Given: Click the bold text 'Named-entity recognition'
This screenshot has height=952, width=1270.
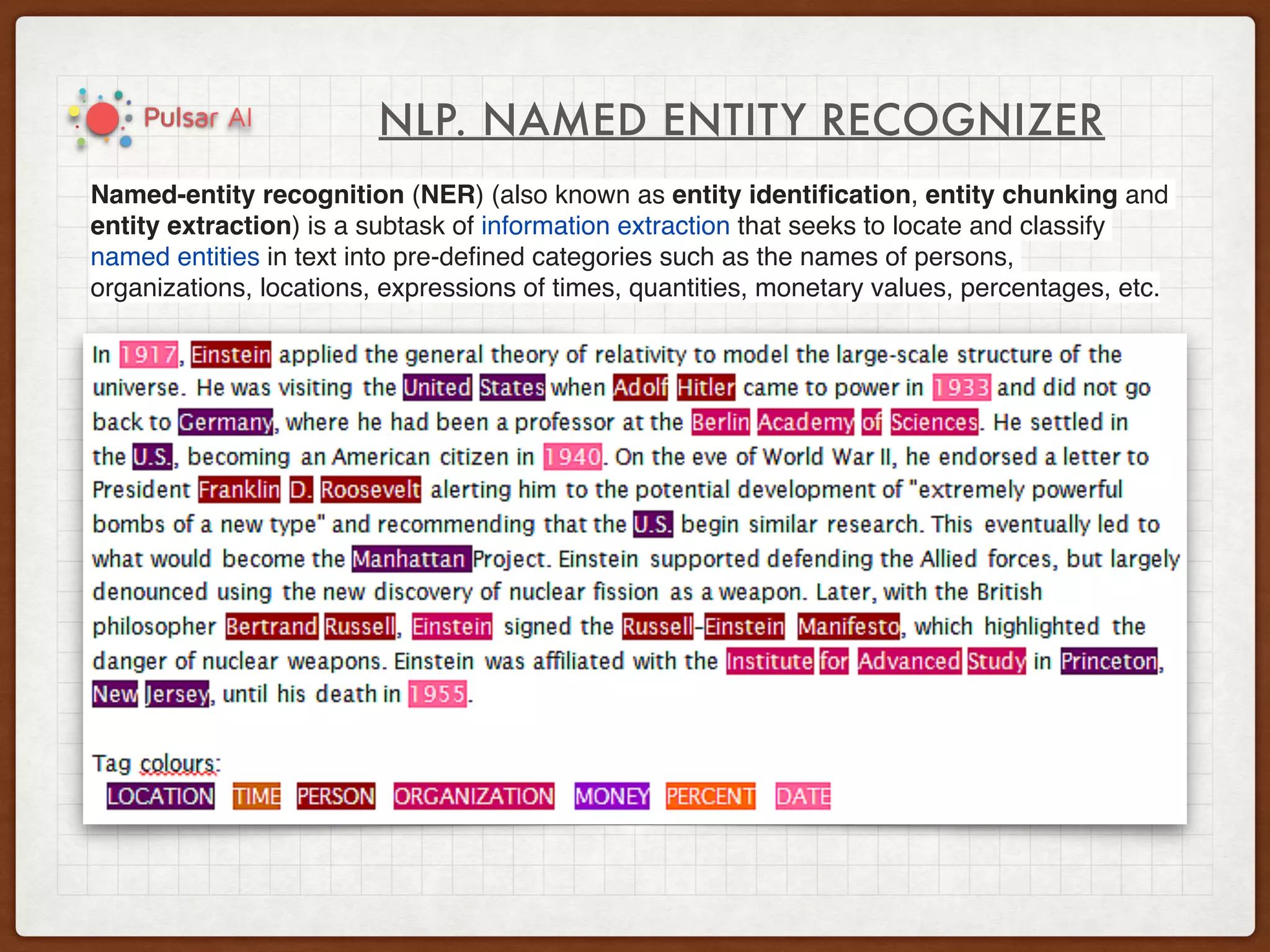Looking at the screenshot, I should point(247,195).
